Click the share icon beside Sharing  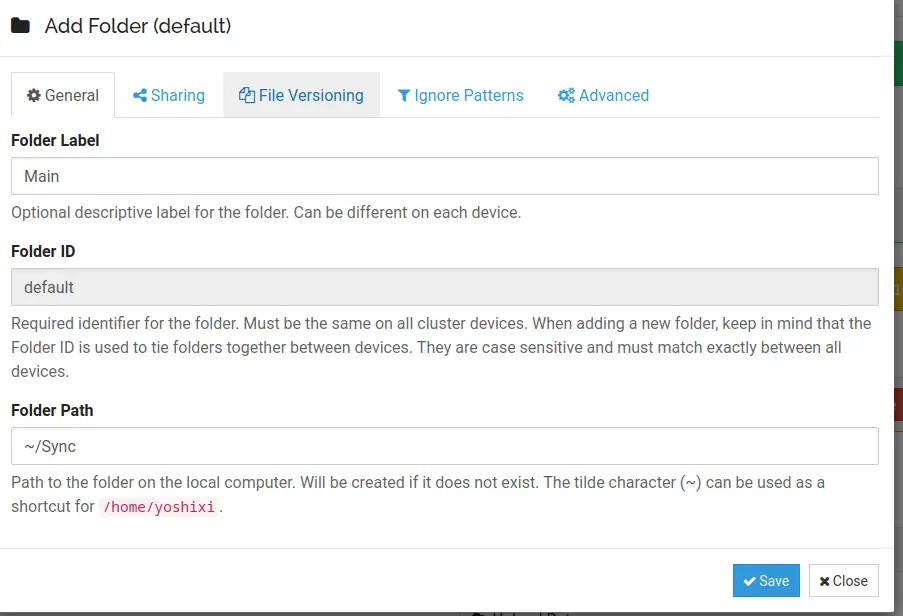point(140,96)
